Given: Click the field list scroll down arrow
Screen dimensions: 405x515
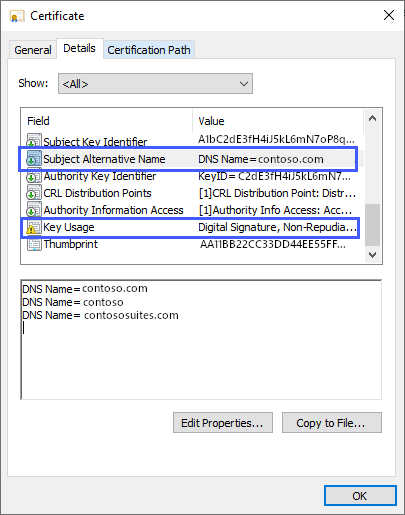Looking at the screenshot, I should 373,255.
